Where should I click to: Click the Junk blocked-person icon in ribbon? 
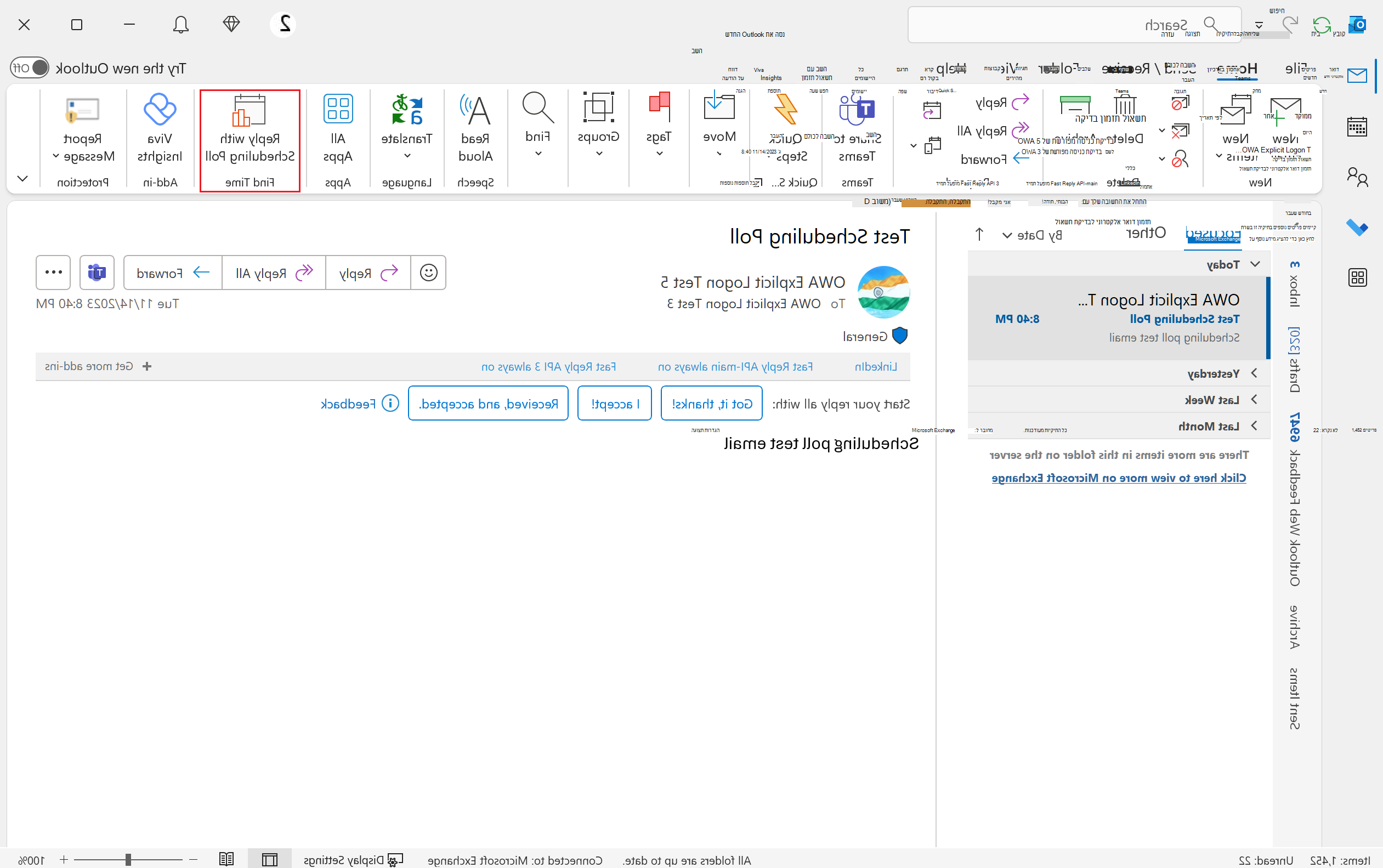(x=1180, y=158)
